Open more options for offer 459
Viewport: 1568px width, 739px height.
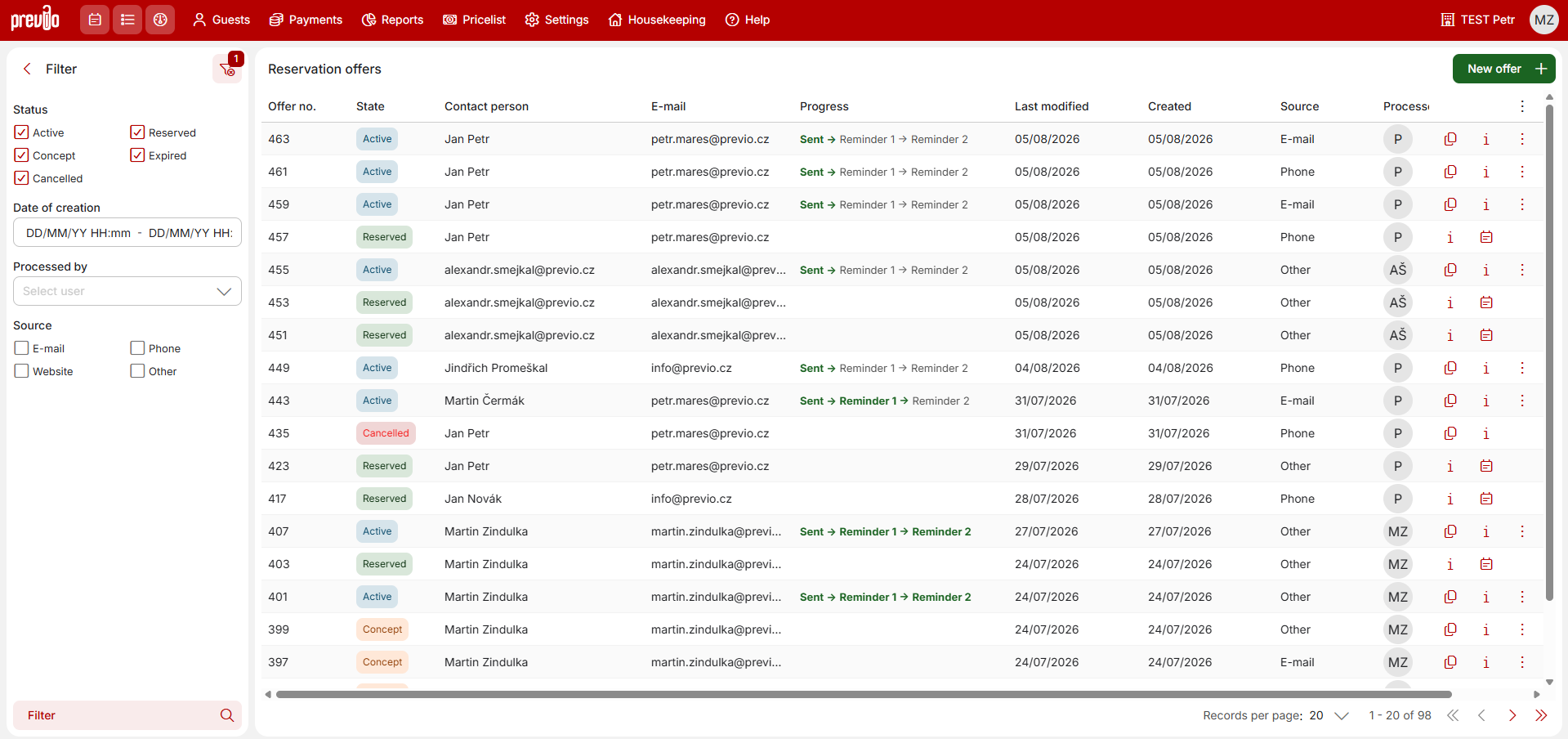pyautogui.click(x=1522, y=204)
